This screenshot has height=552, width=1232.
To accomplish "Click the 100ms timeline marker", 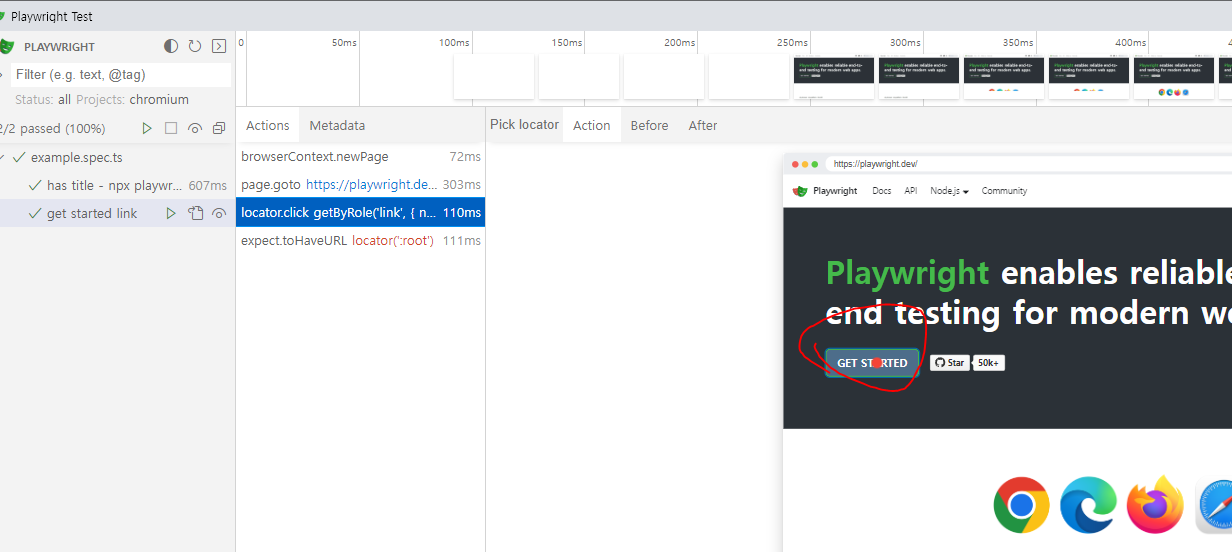I will [x=454, y=42].
